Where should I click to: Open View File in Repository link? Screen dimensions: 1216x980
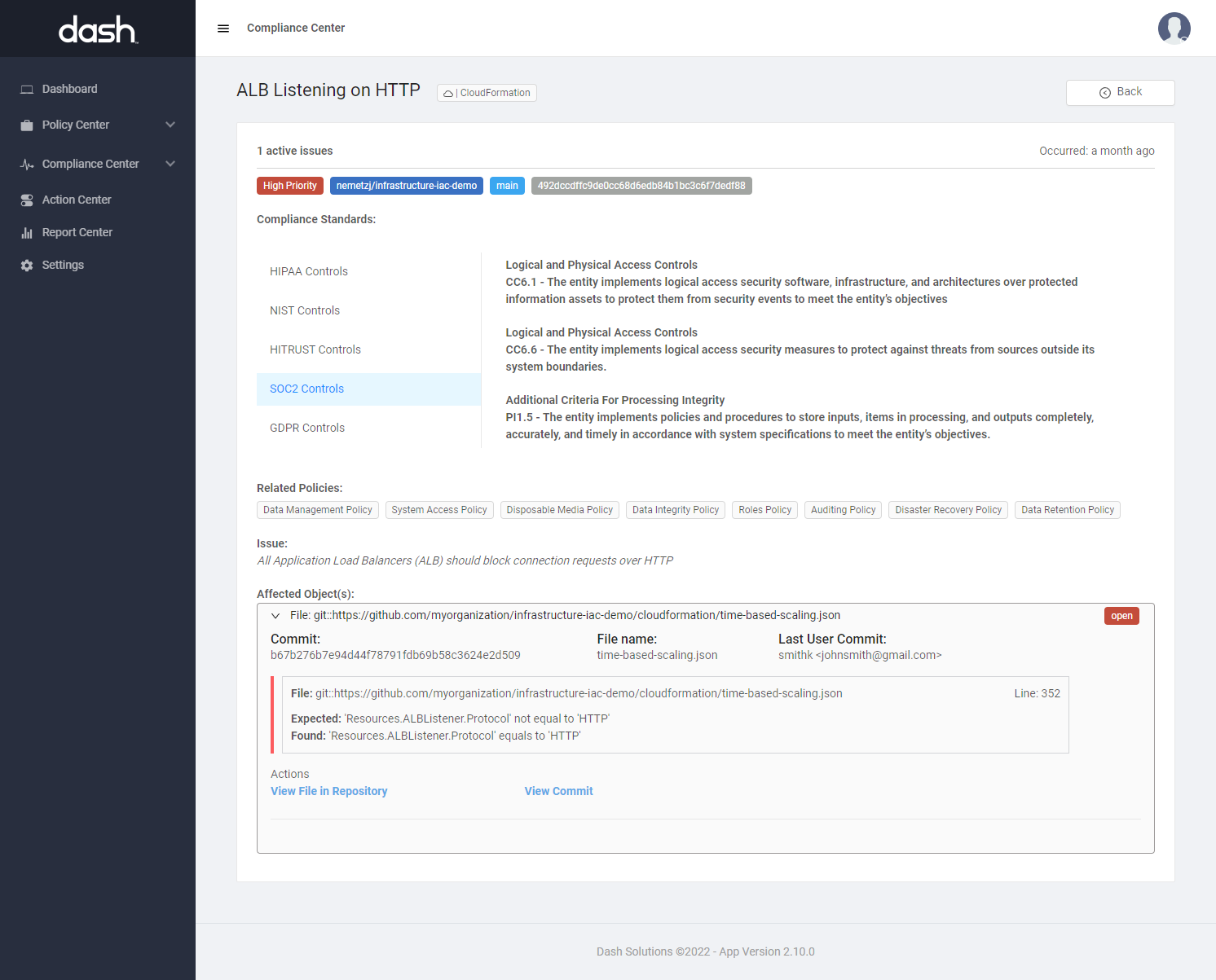(x=328, y=791)
